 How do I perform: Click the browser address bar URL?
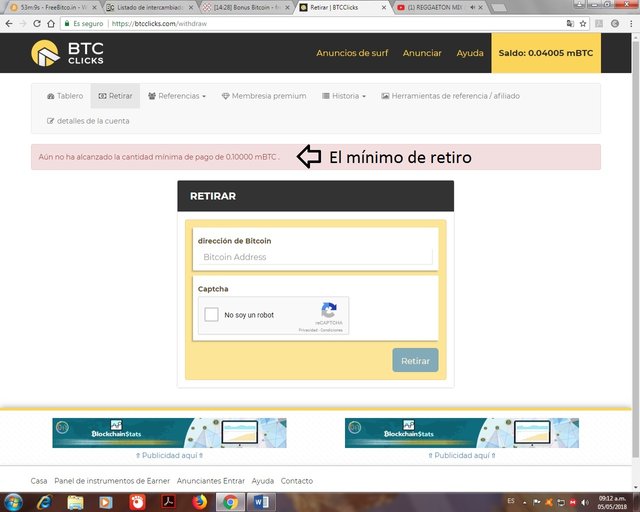pos(159,24)
